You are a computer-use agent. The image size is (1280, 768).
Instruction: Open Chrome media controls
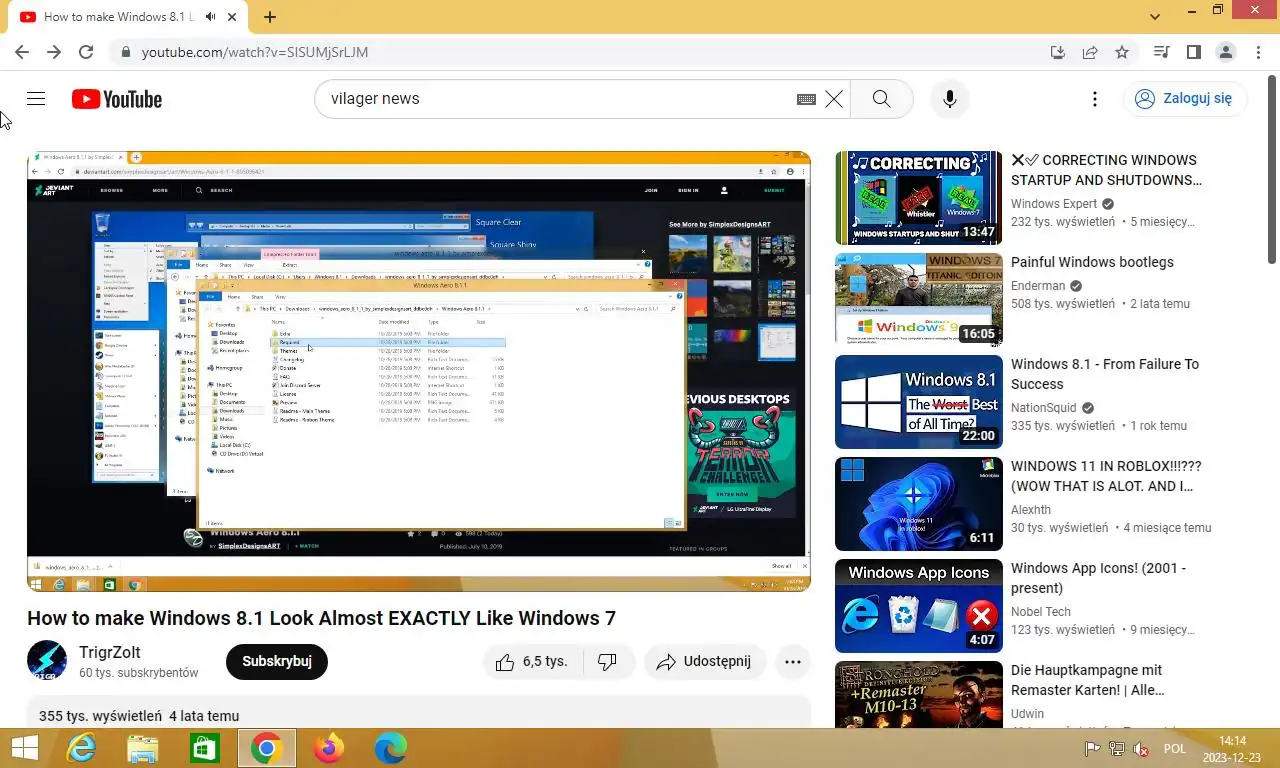[x=1161, y=52]
